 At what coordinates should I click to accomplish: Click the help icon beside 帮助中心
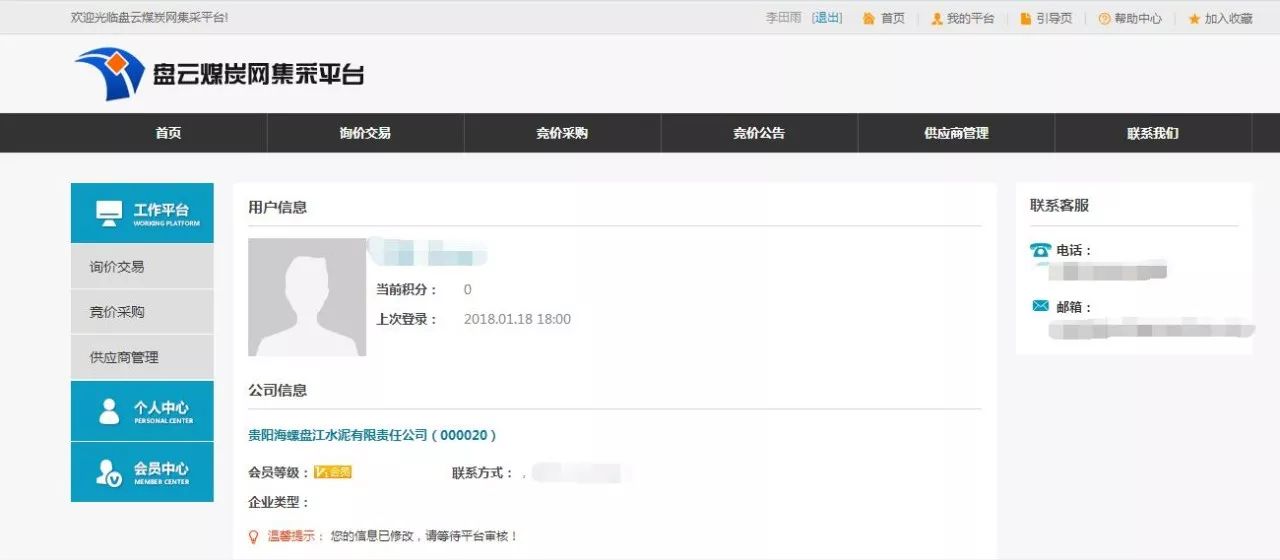1104,19
